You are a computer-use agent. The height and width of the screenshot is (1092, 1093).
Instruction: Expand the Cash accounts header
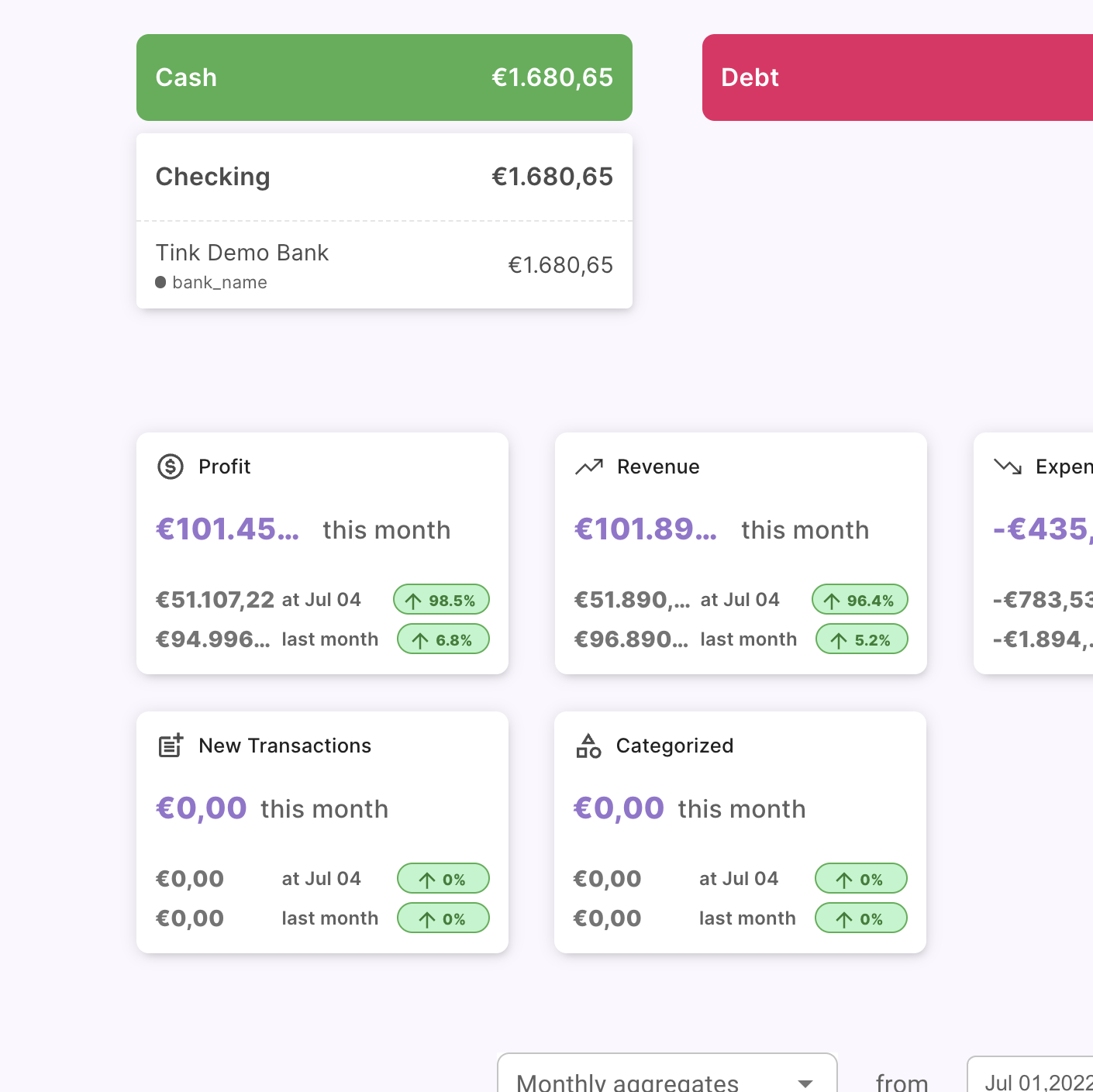(384, 78)
